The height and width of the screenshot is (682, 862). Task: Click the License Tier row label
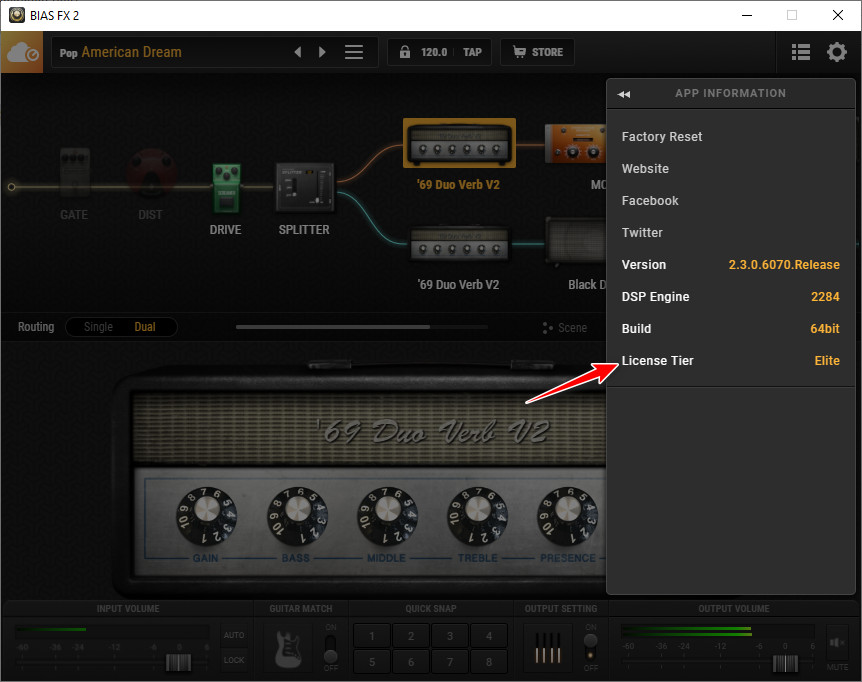(x=657, y=361)
